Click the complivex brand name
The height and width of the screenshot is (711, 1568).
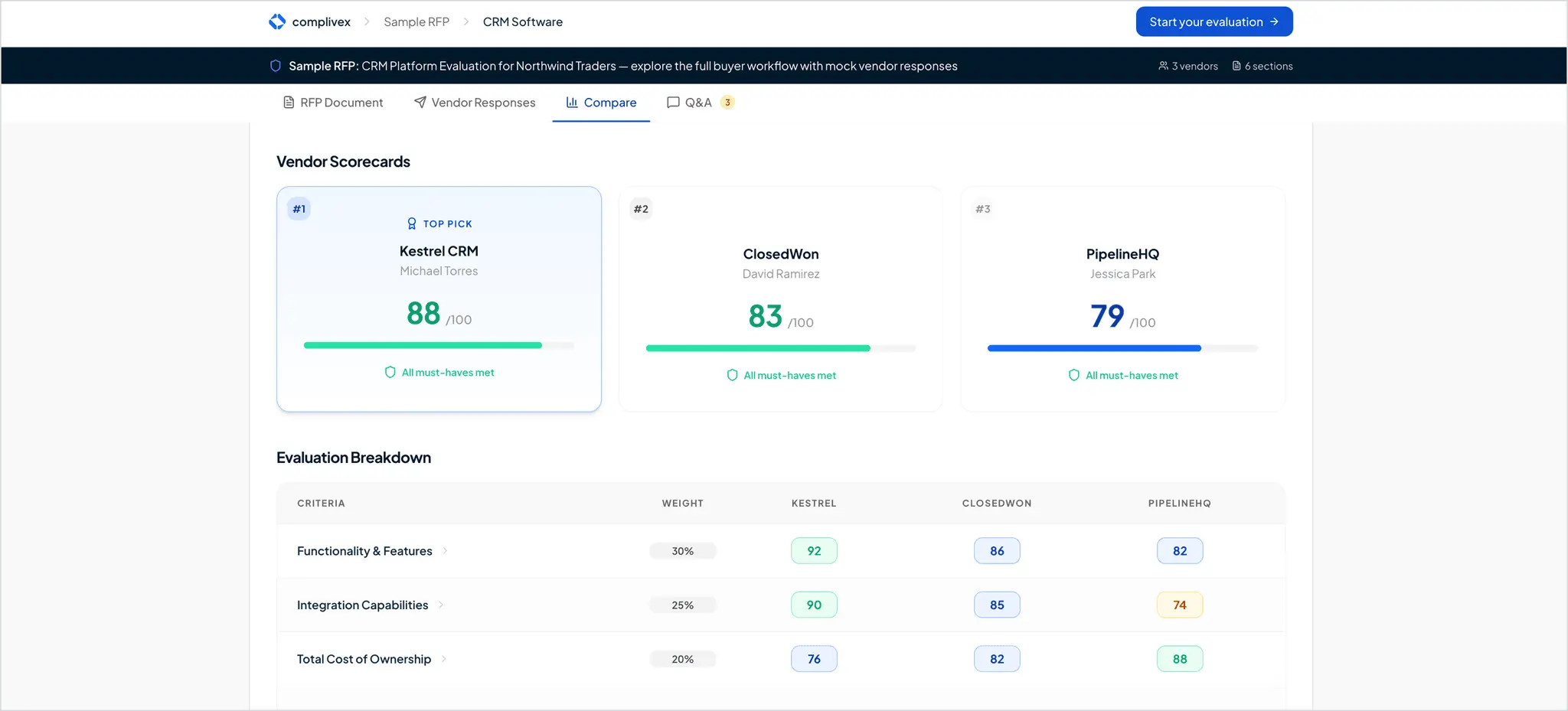[322, 22]
